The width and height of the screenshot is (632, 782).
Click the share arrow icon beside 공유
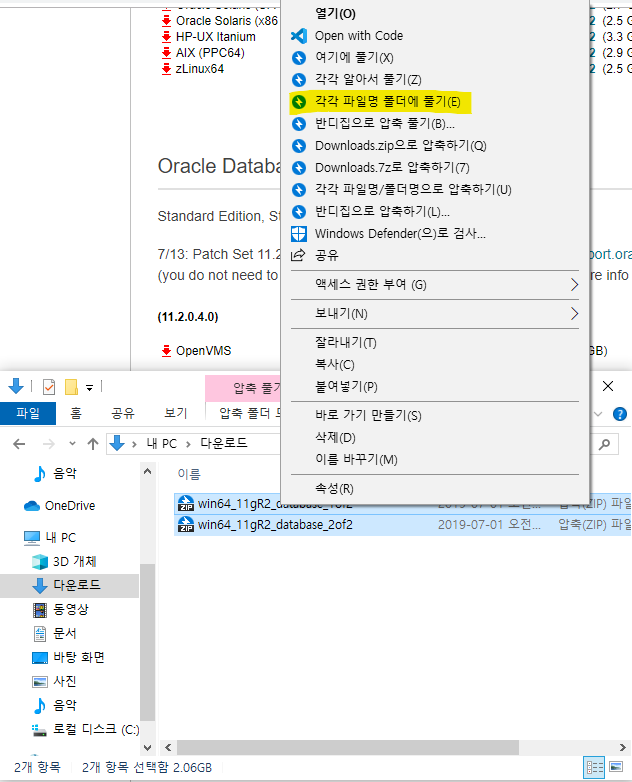point(298,255)
